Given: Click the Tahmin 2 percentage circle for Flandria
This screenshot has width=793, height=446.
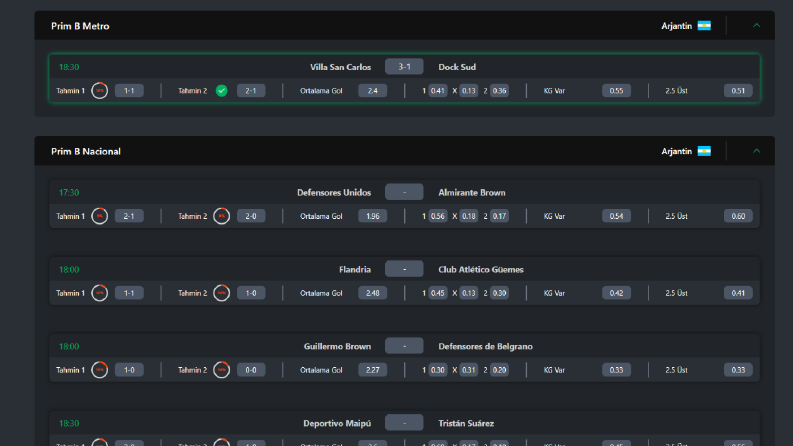Looking at the screenshot, I should [222, 293].
